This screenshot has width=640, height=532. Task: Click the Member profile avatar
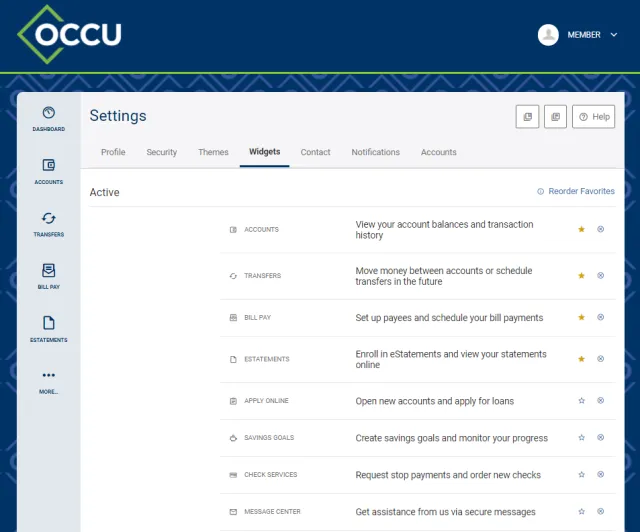click(x=548, y=35)
